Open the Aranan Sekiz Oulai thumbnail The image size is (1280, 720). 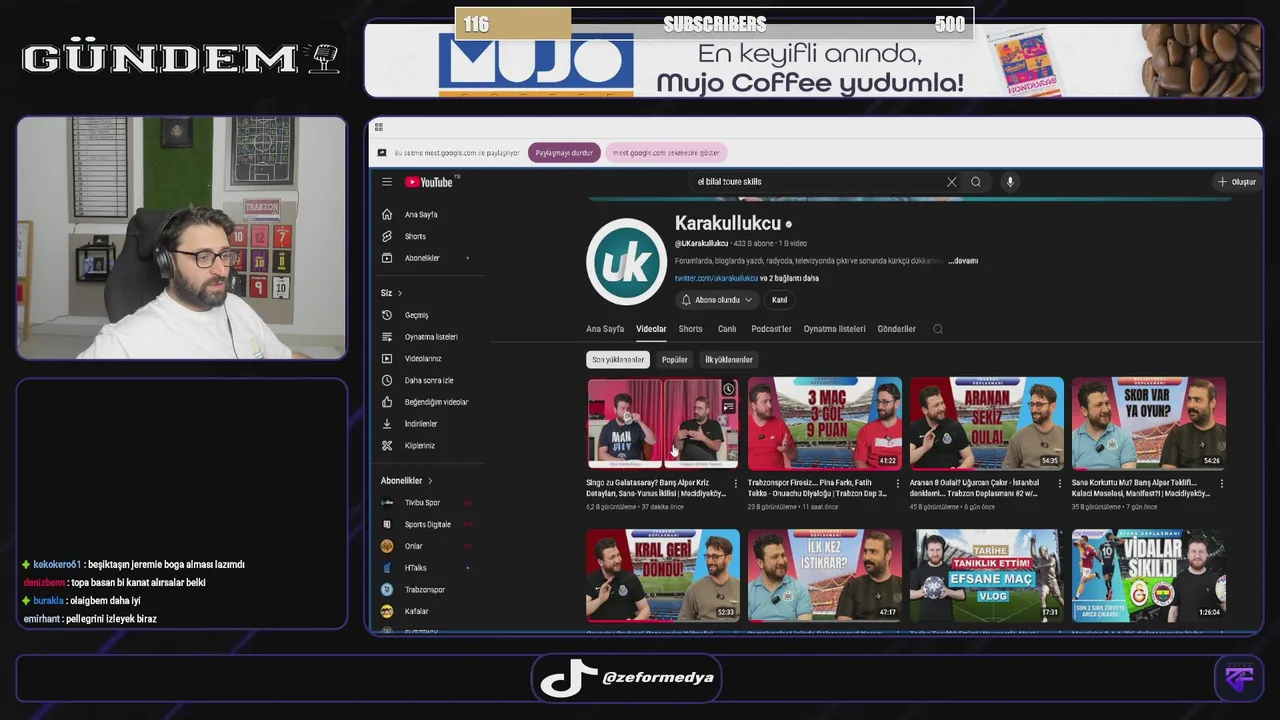point(986,423)
